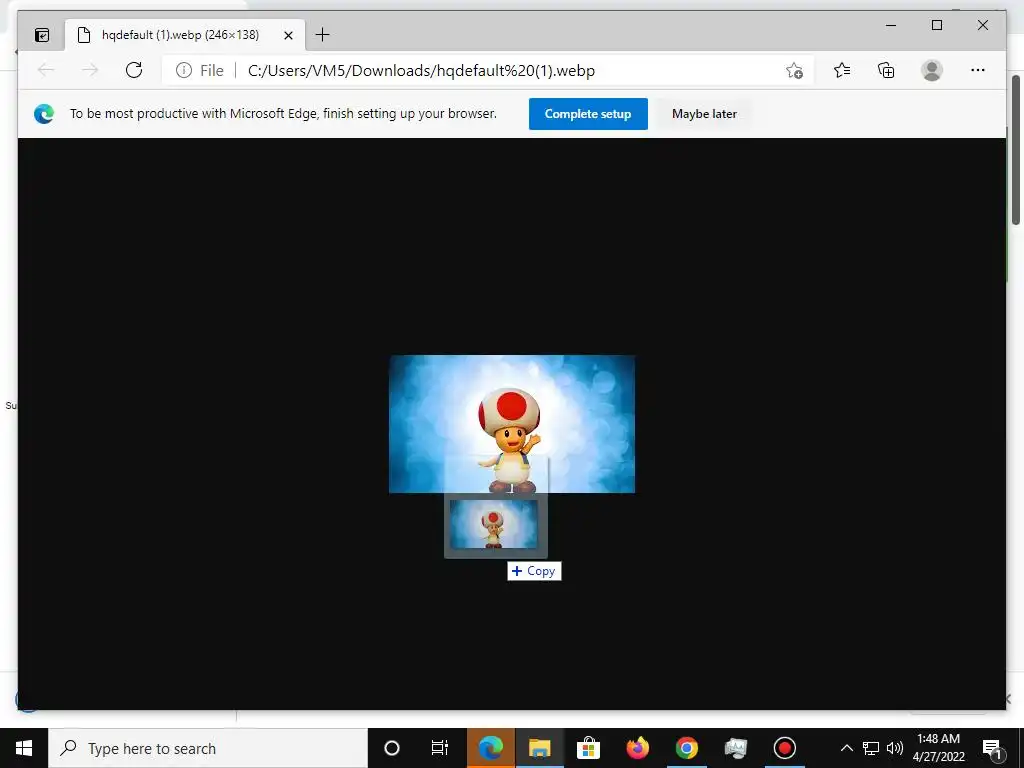Open the monitor app icon on taskbar
The height and width of the screenshot is (768, 1024).
tap(735, 748)
